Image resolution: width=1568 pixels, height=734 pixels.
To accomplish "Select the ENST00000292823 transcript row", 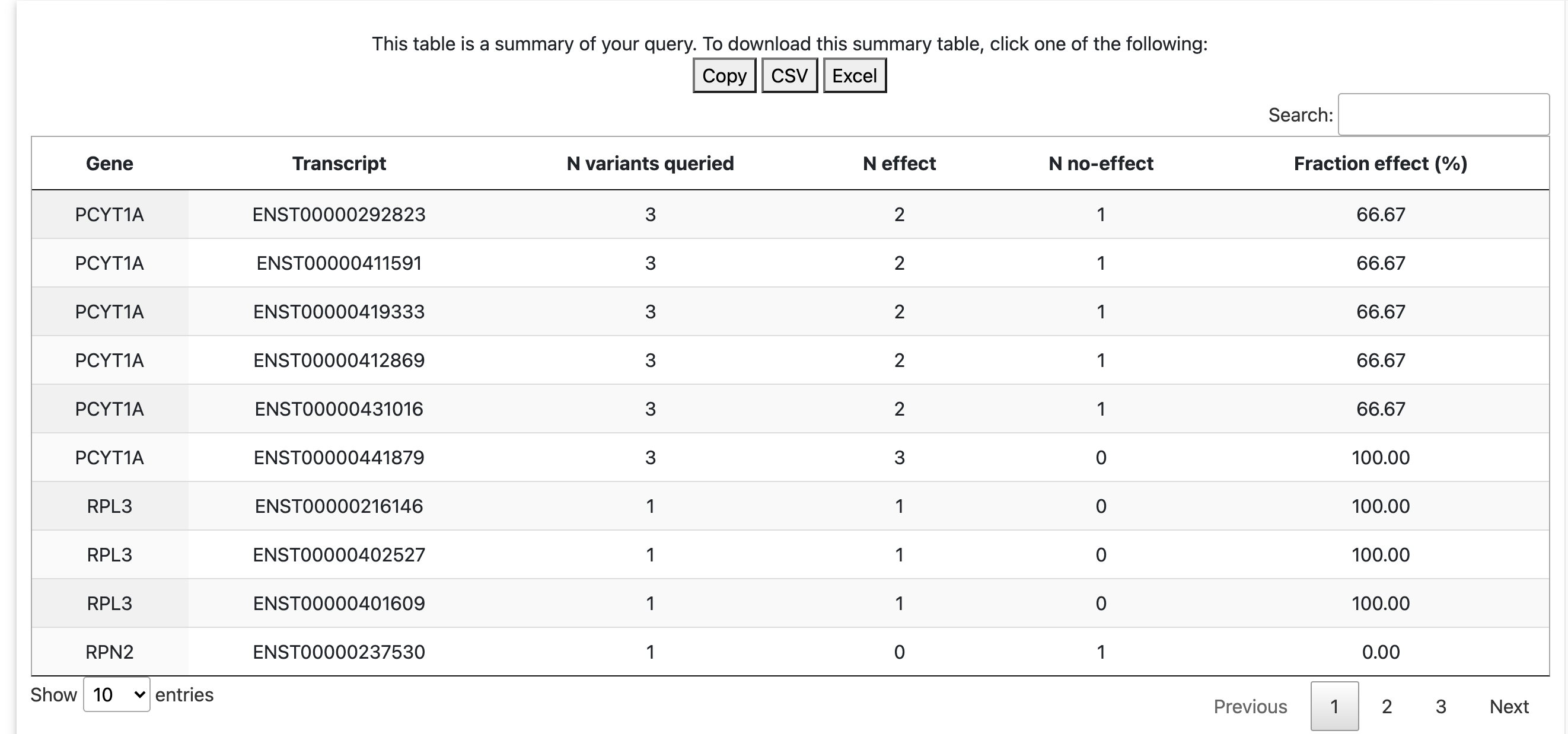I will (x=790, y=214).
